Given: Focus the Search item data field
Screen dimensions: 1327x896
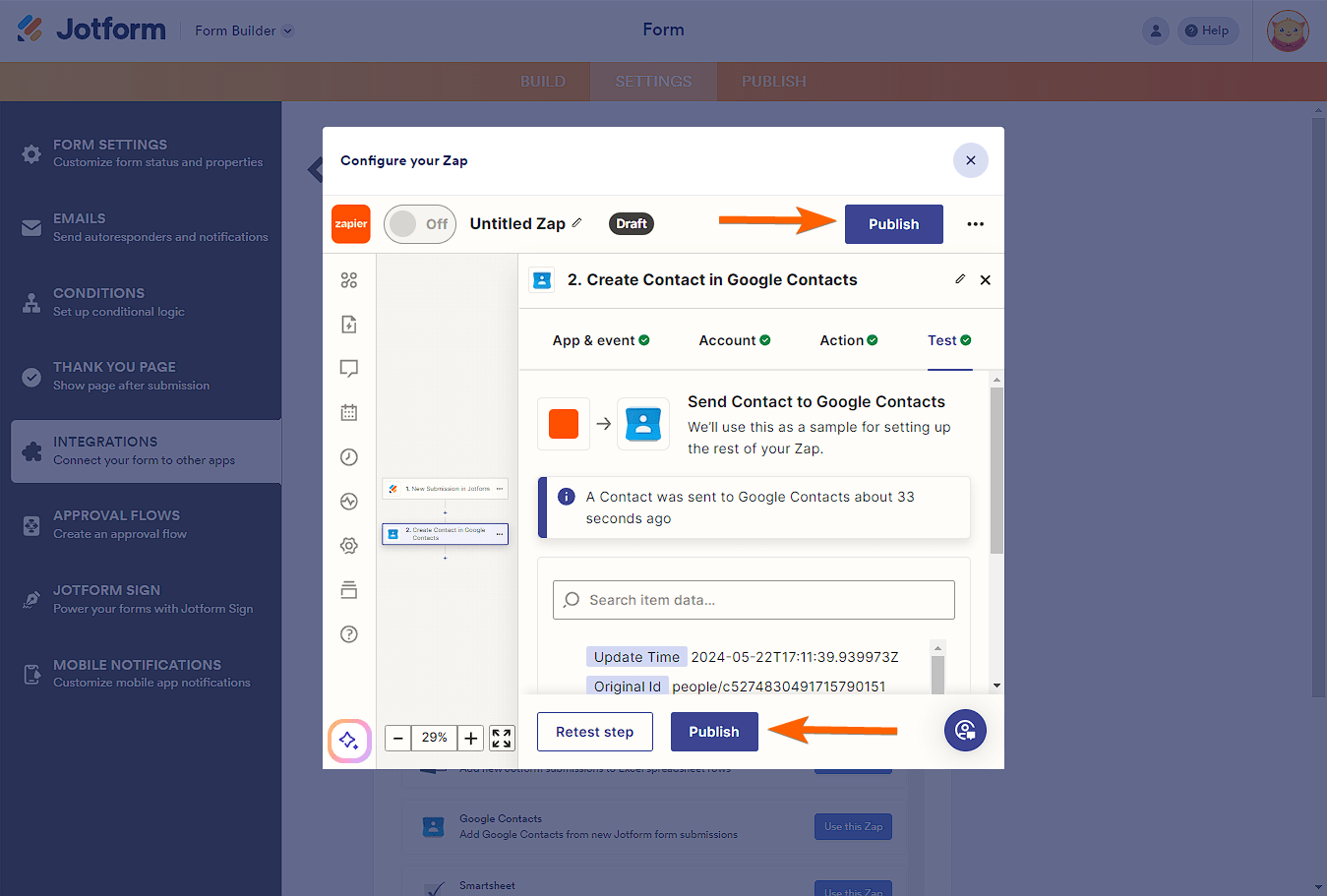Looking at the screenshot, I should pyautogui.click(x=754, y=600).
